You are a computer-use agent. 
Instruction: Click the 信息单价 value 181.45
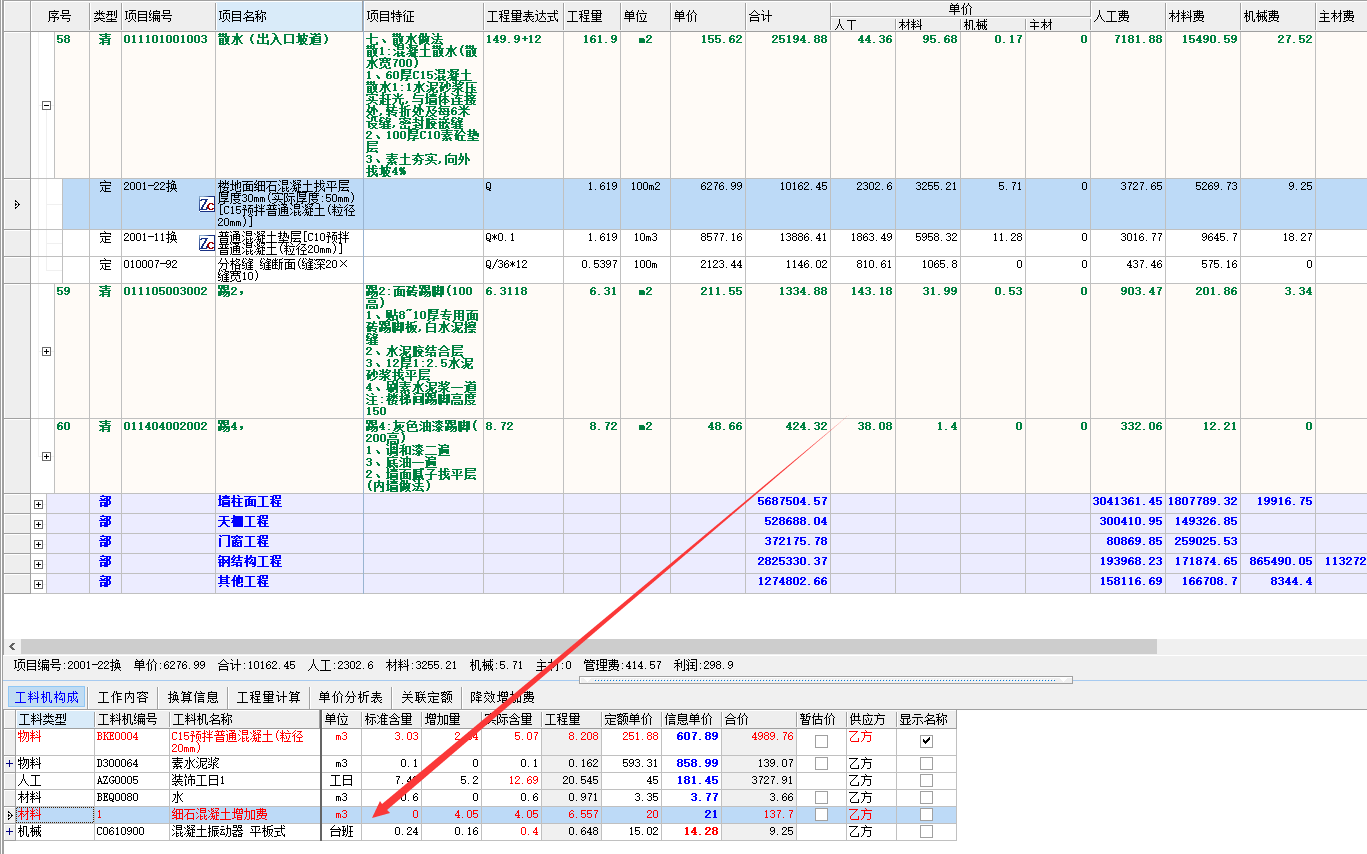pyautogui.click(x=697, y=780)
